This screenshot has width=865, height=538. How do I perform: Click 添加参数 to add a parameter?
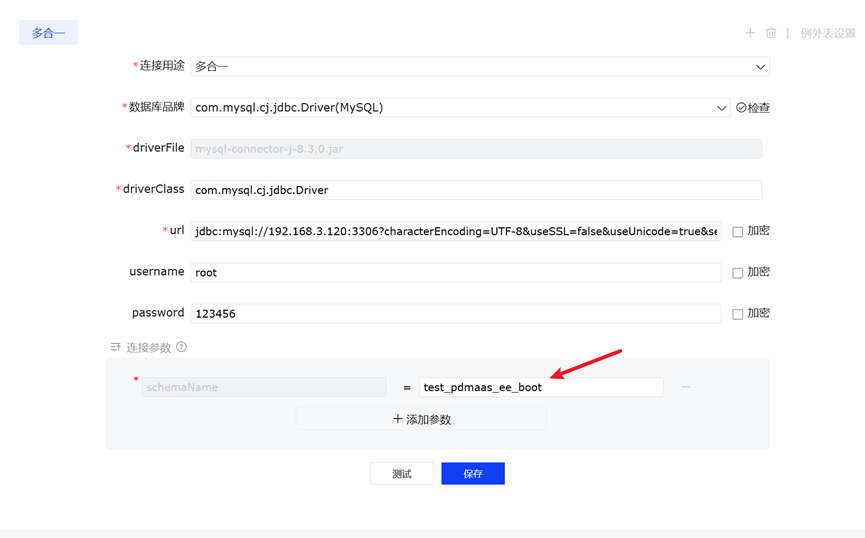click(x=421, y=419)
